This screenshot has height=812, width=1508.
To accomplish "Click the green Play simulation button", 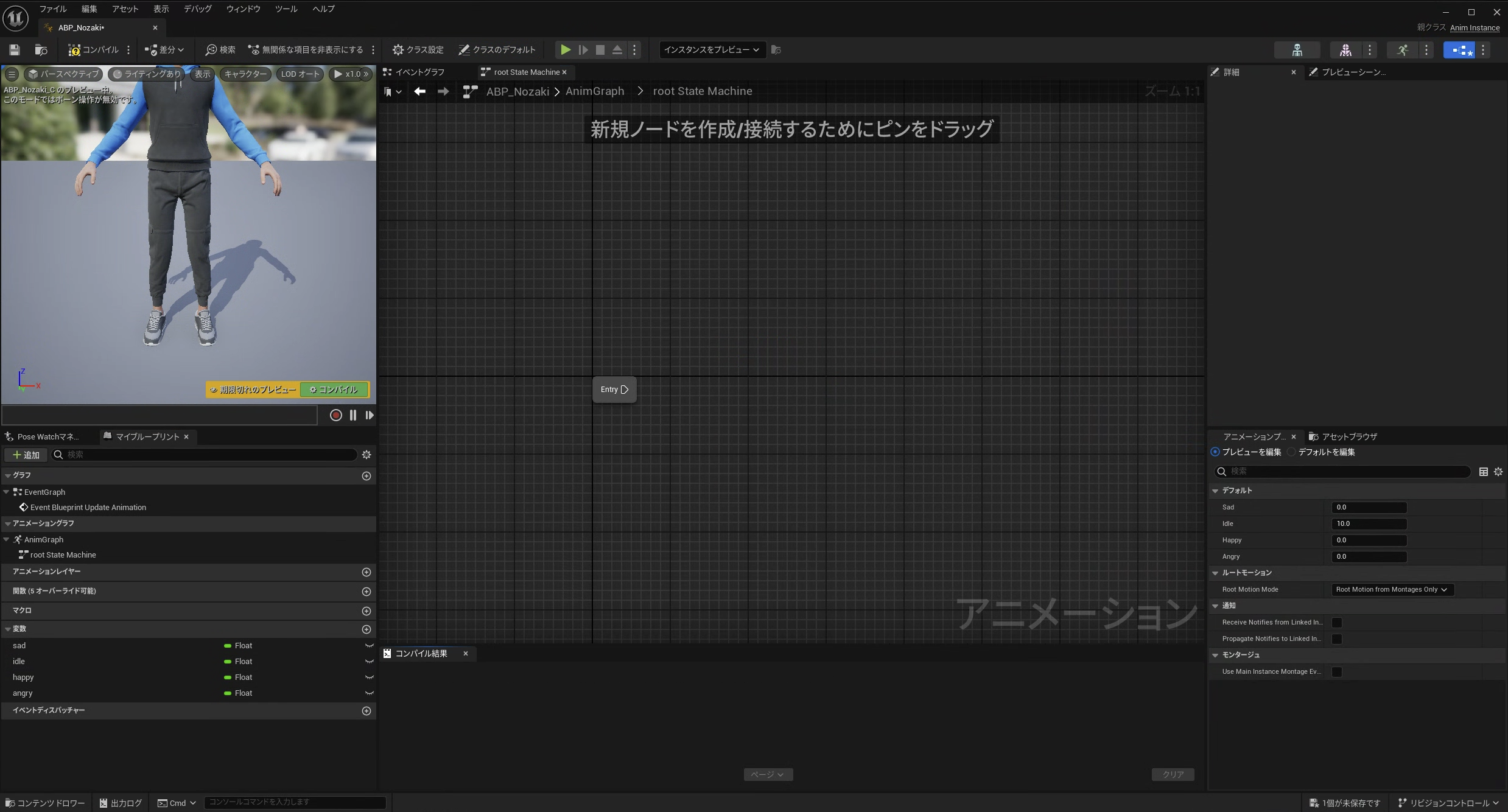I will point(565,50).
